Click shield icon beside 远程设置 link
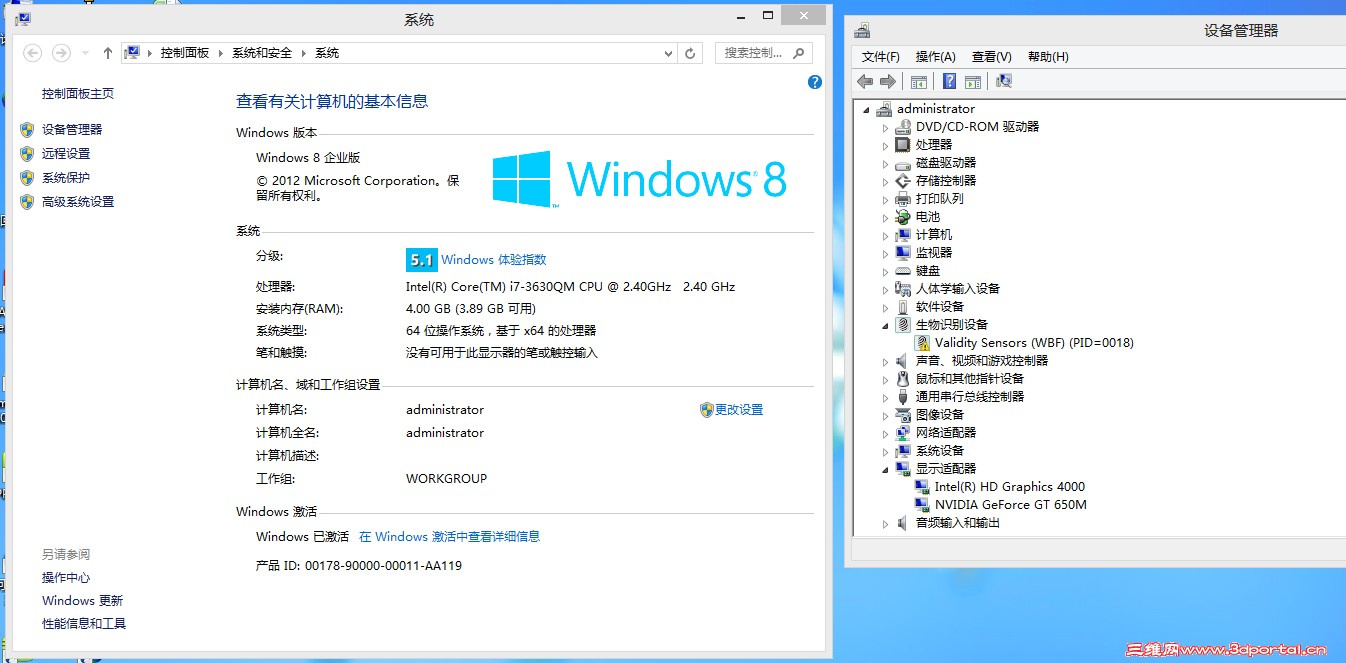Viewport: 1346px width, 663px height. (27, 153)
